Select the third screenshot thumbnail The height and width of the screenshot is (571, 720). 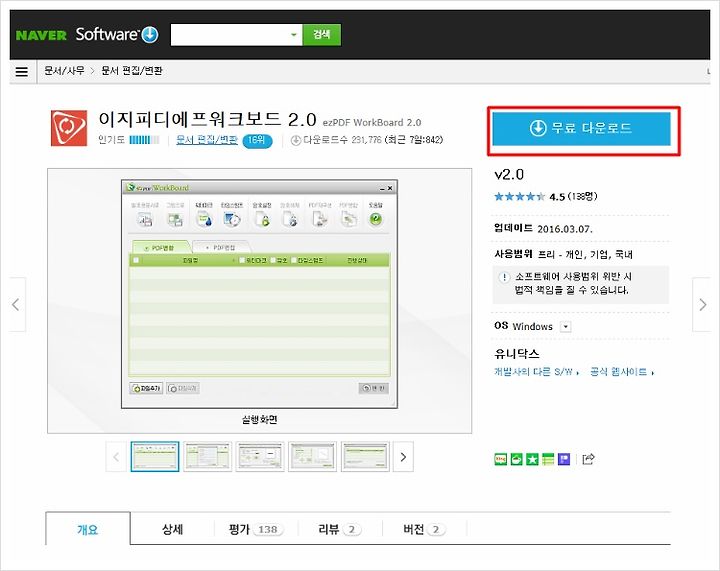click(260, 457)
